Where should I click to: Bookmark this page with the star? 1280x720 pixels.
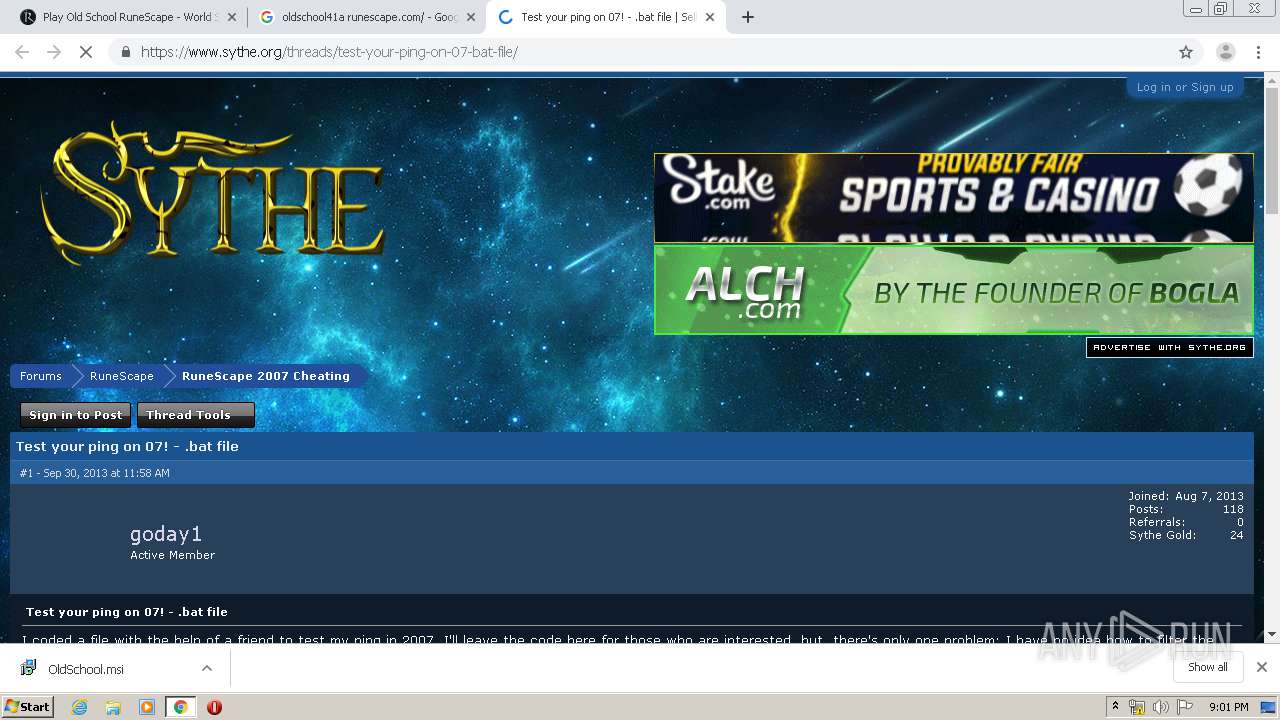(1186, 52)
